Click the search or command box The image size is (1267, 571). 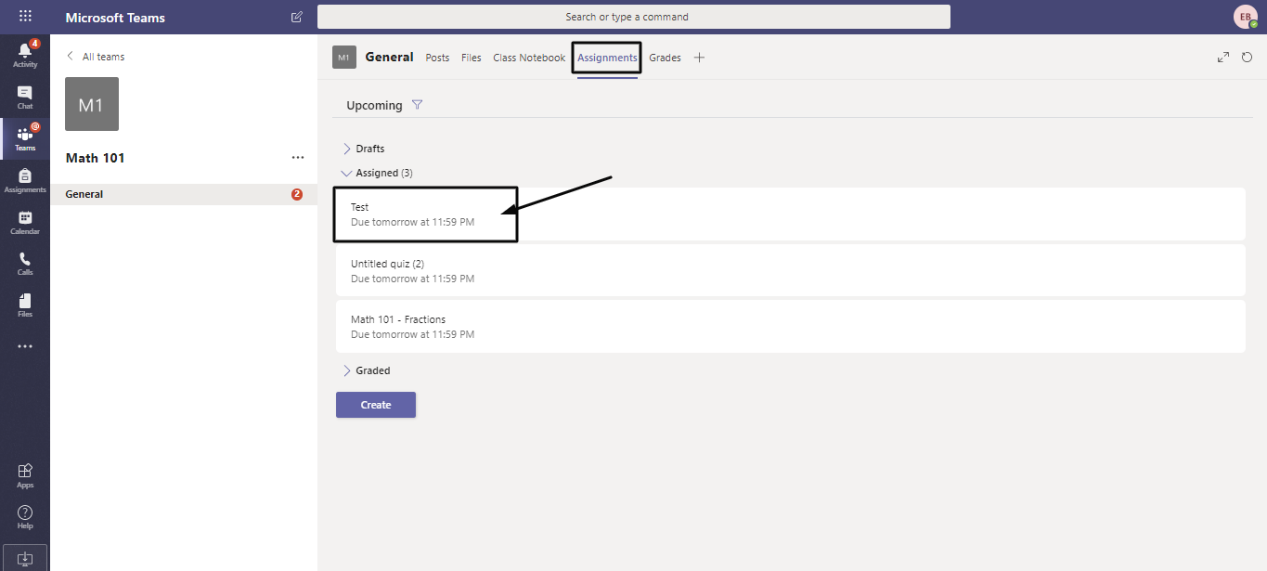[634, 17]
